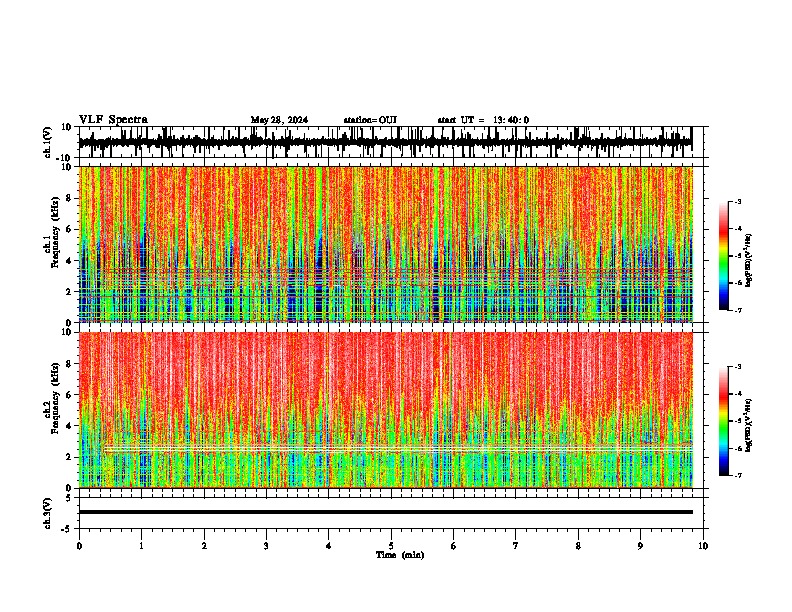The height and width of the screenshot is (612, 792).
Task: Click inside the ch.1 frequency spectrogram
Action: (x=385, y=244)
